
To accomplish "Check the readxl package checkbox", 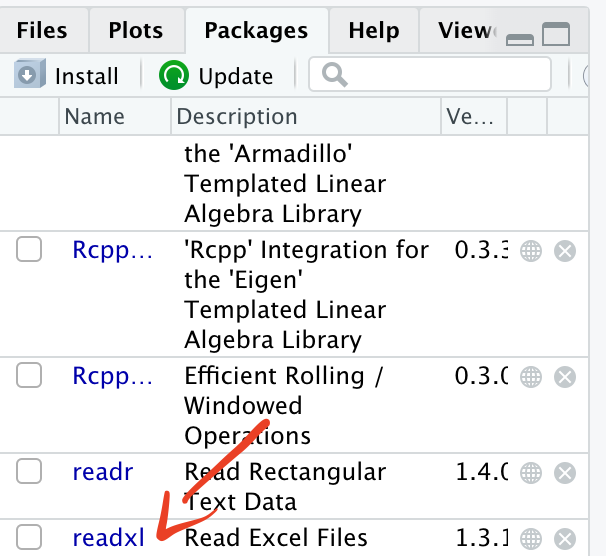I will [29, 536].
